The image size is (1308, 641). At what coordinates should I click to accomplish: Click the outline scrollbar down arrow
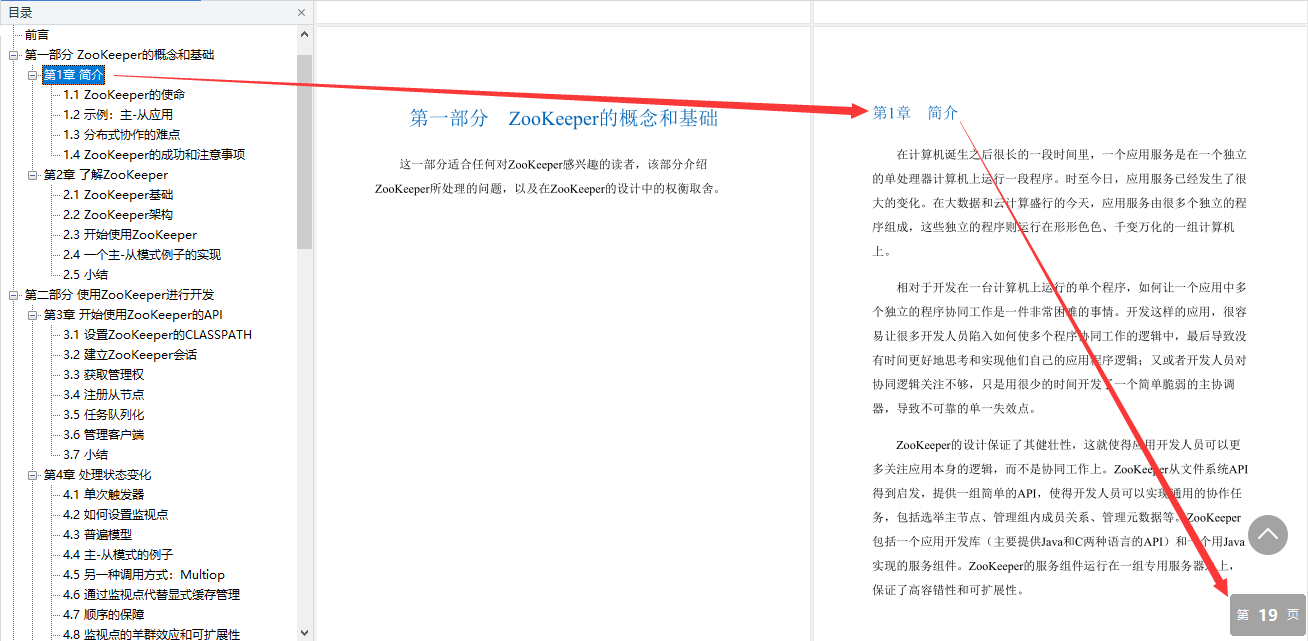click(305, 632)
